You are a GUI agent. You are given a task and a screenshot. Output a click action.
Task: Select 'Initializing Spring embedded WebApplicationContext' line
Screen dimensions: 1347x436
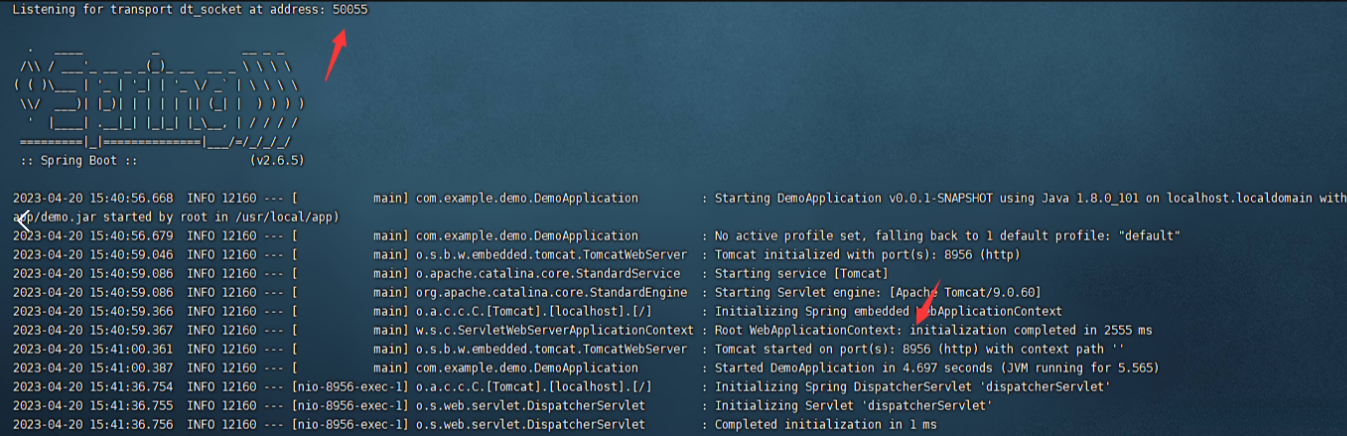888,312
